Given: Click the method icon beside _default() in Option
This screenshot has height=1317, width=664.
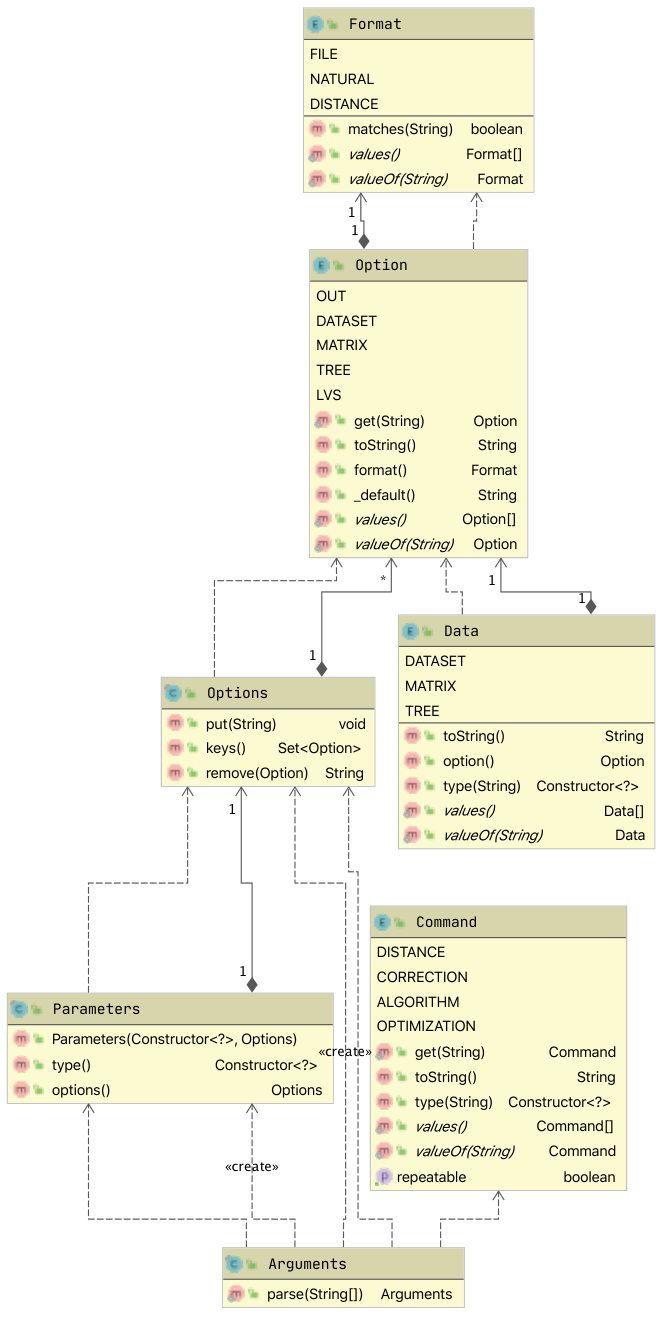Looking at the screenshot, I should pos(322,495).
